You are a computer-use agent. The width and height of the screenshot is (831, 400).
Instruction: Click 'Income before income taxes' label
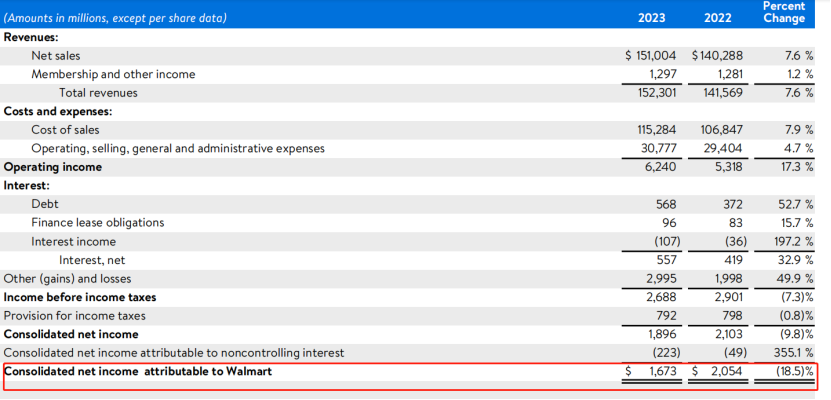[80, 297]
